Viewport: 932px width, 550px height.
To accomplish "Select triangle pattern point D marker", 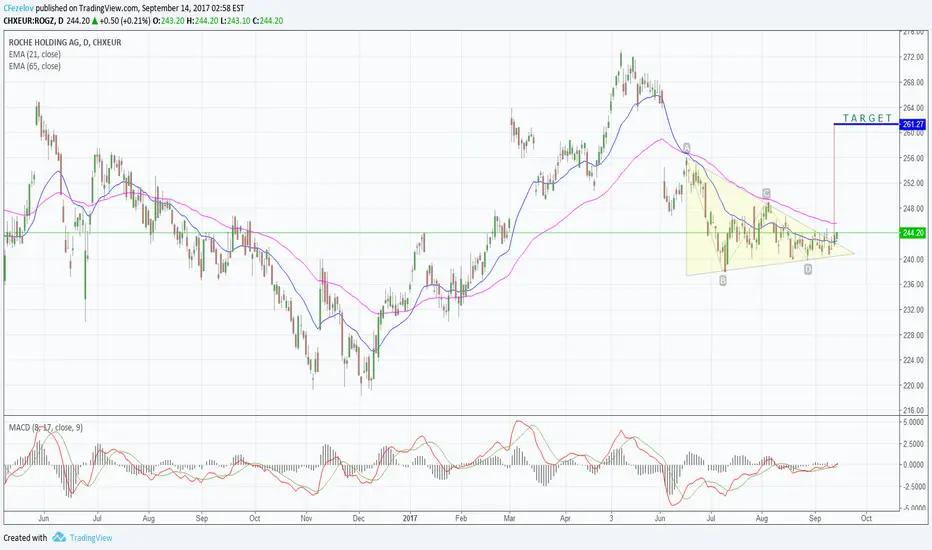I will coord(808,269).
